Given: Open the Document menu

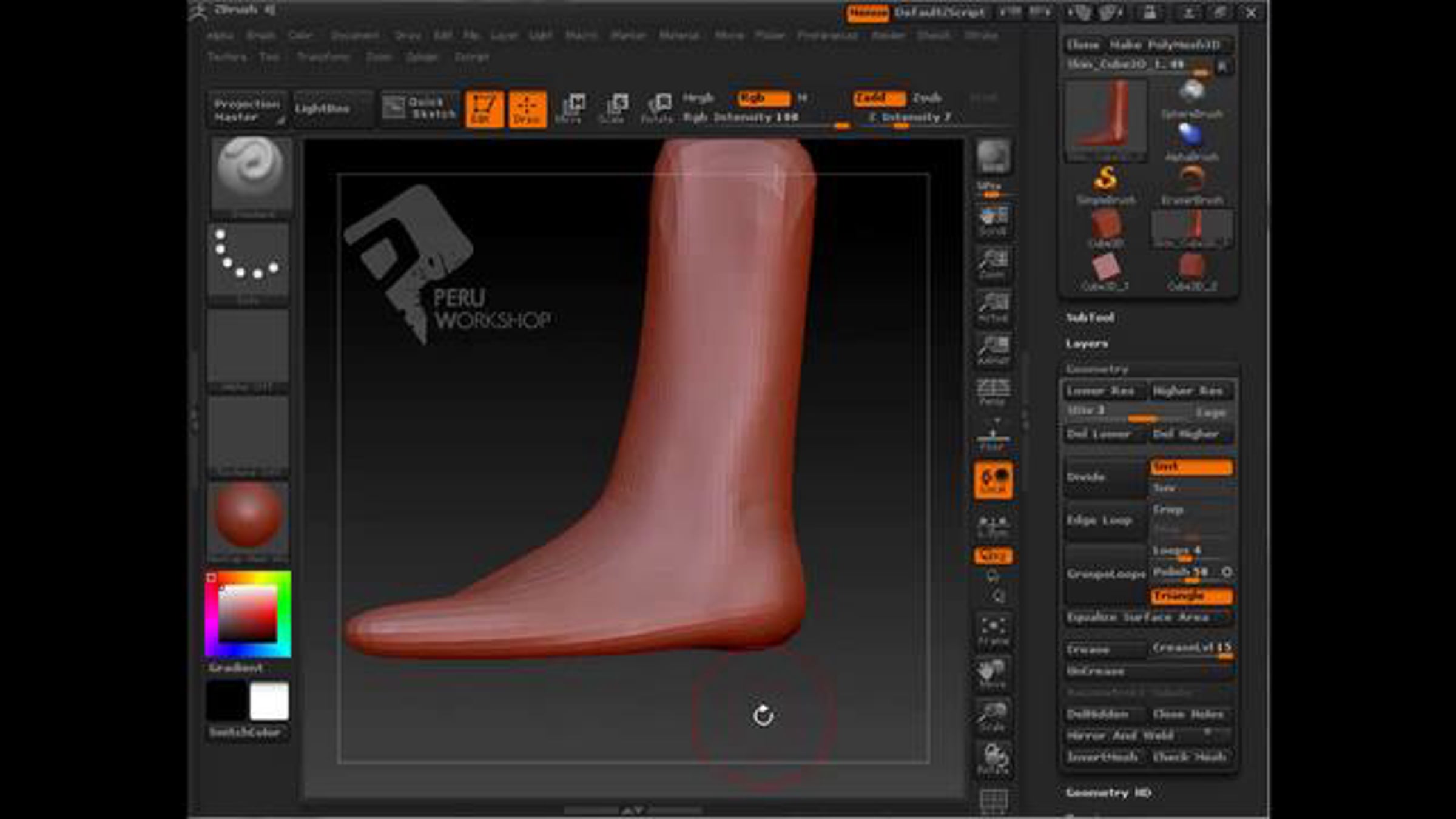Looking at the screenshot, I should (x=354, y=36).
